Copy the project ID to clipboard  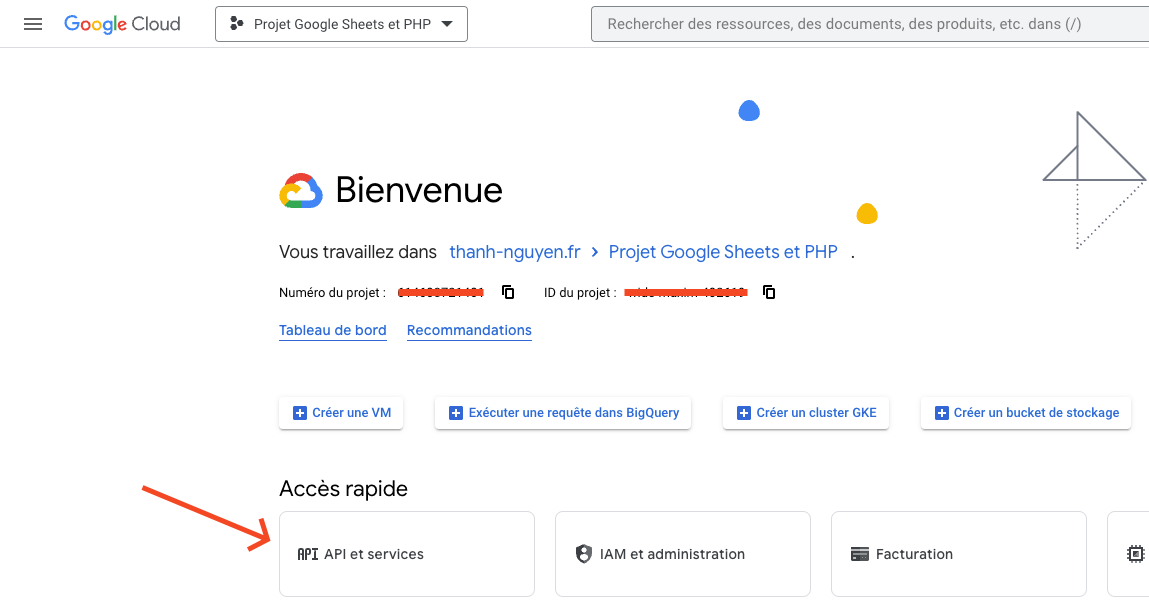[x=769, y=292]
